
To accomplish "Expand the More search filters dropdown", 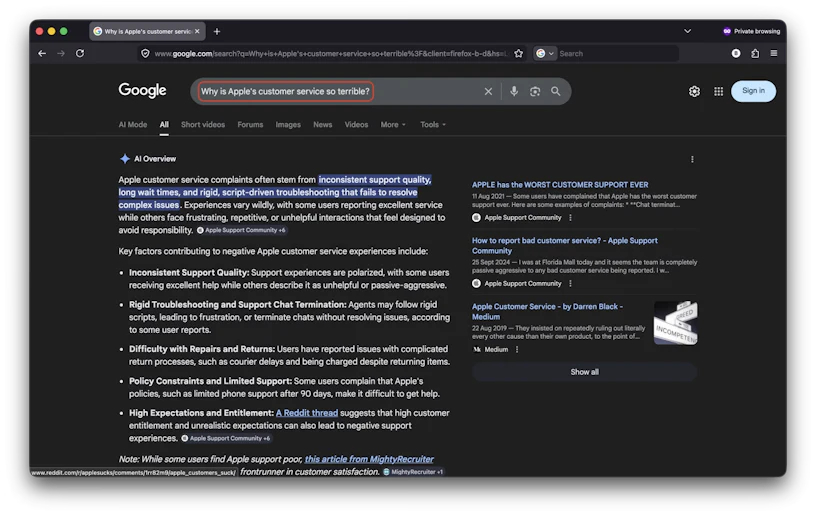I will click(393, 125).
